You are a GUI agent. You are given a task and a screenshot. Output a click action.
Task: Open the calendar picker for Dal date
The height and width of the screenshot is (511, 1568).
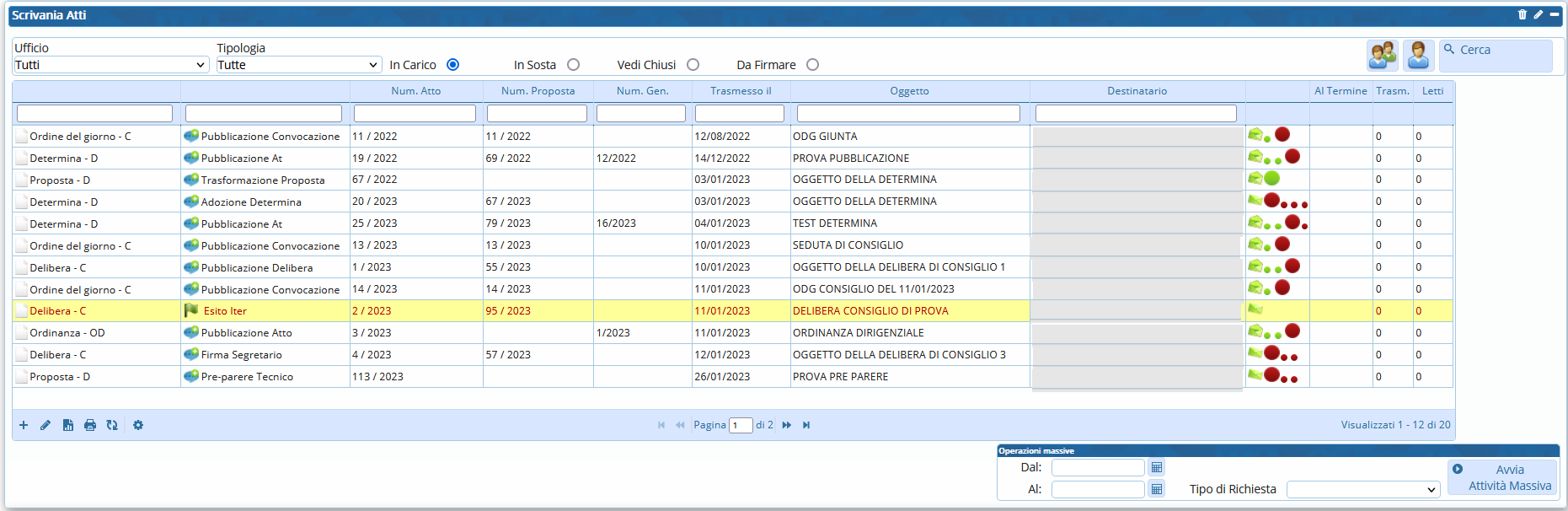pyautogui.click(x=1157, y=467)
